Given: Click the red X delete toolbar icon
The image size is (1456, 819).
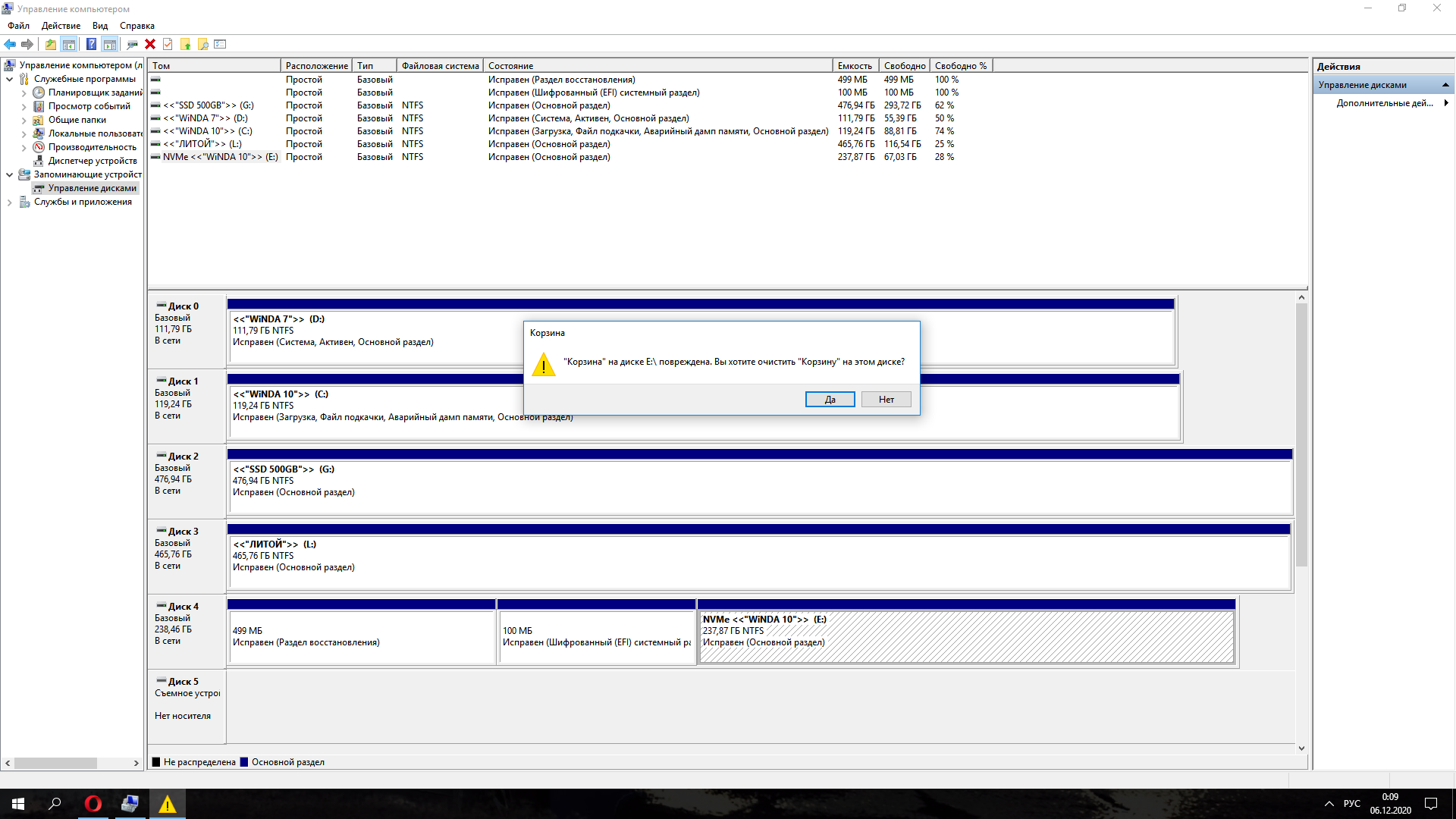Looking at the screenshot, I should click(x=150, y=44).
